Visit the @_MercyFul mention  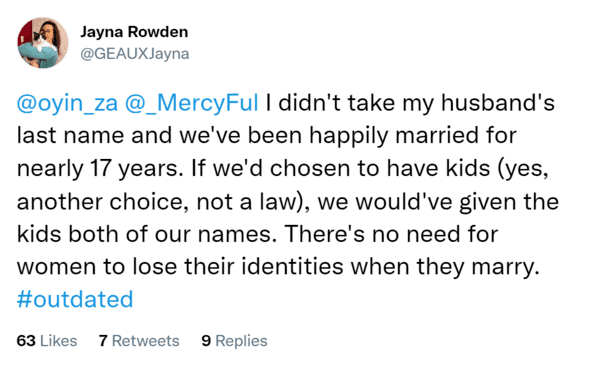click(x=192, y=103)
